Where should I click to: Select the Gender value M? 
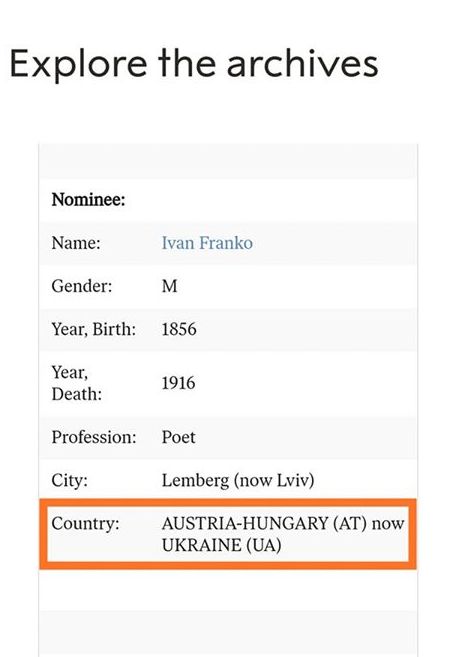click(169, 286)
